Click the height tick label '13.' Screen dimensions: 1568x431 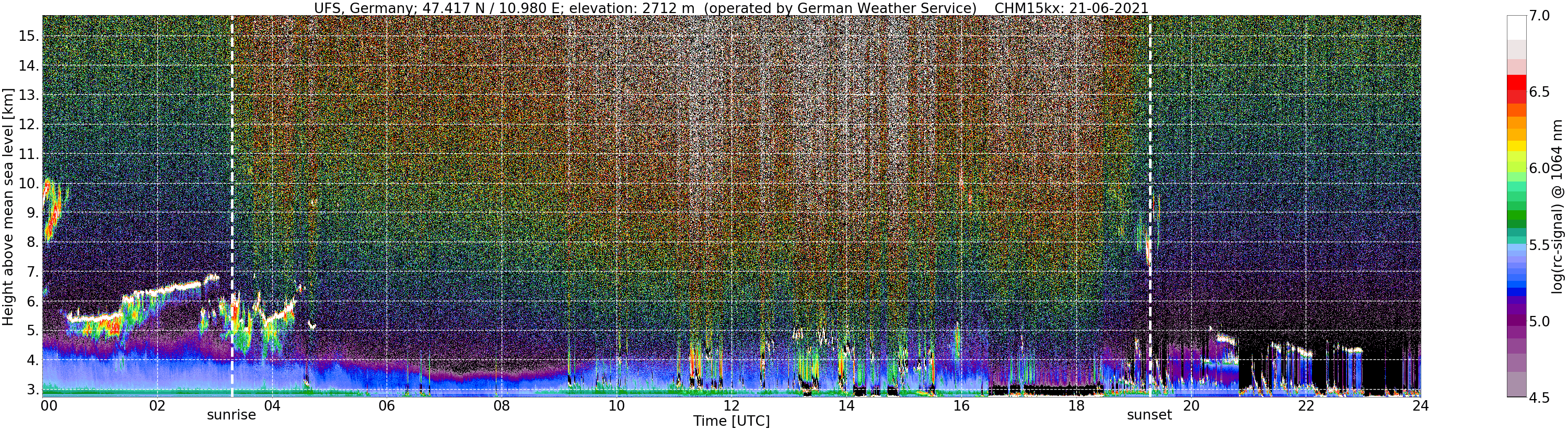pos(29,95)
